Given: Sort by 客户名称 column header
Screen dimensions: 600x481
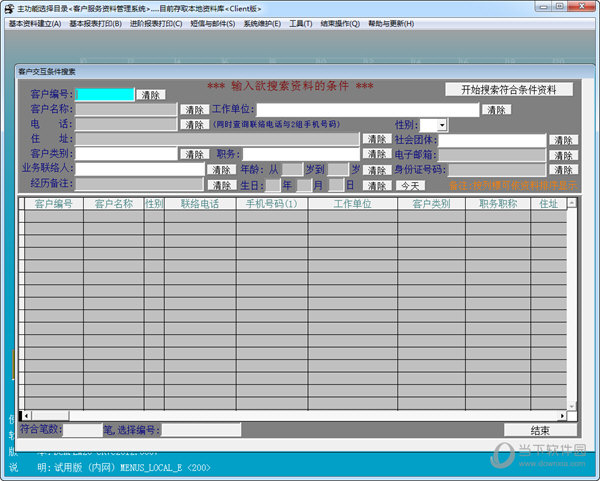Looking at the screenshot, I should 114,204.
